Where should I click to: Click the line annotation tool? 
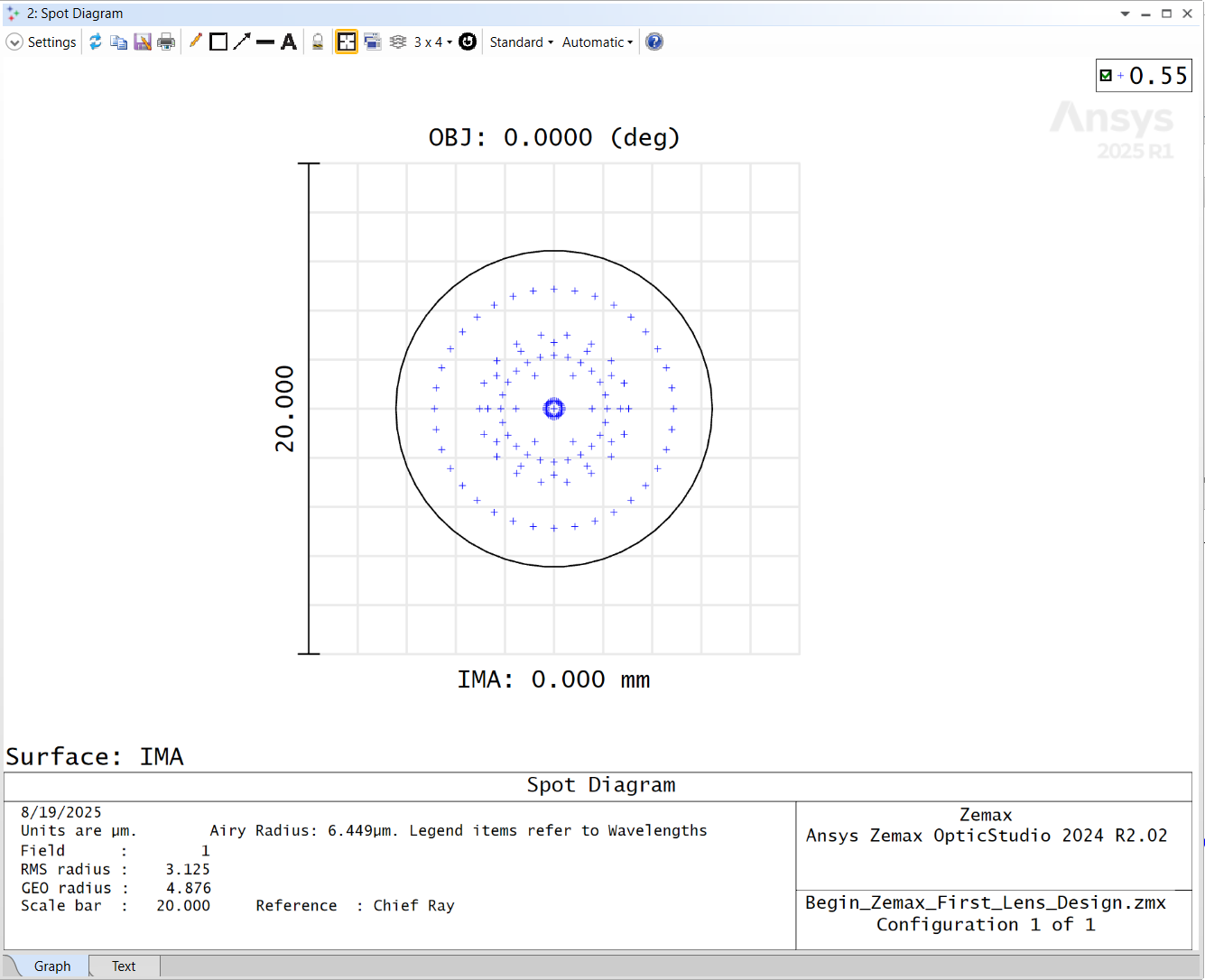tap(264, 42)
